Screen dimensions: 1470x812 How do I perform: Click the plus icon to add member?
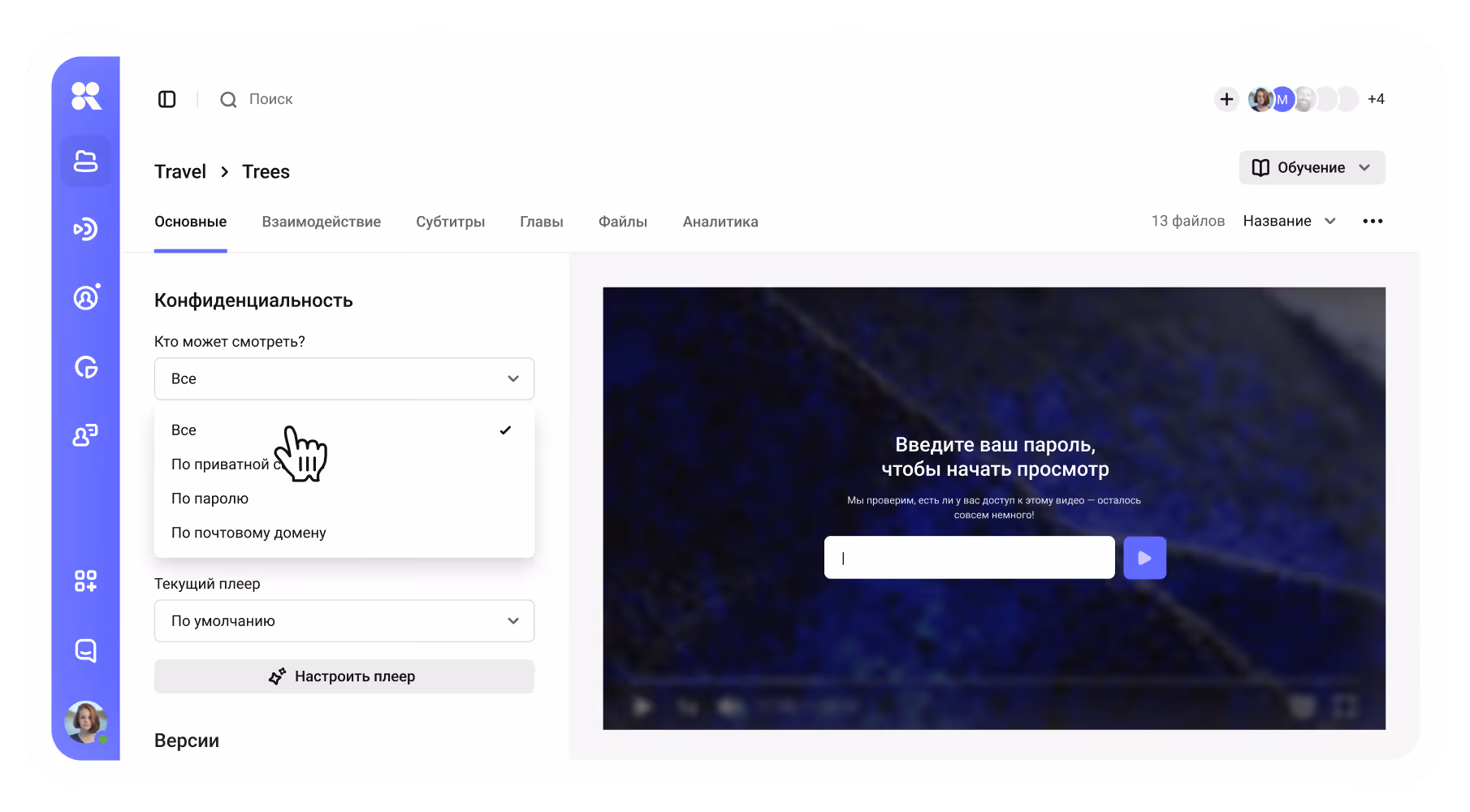pyautogui.click(x=1226, y=99)
